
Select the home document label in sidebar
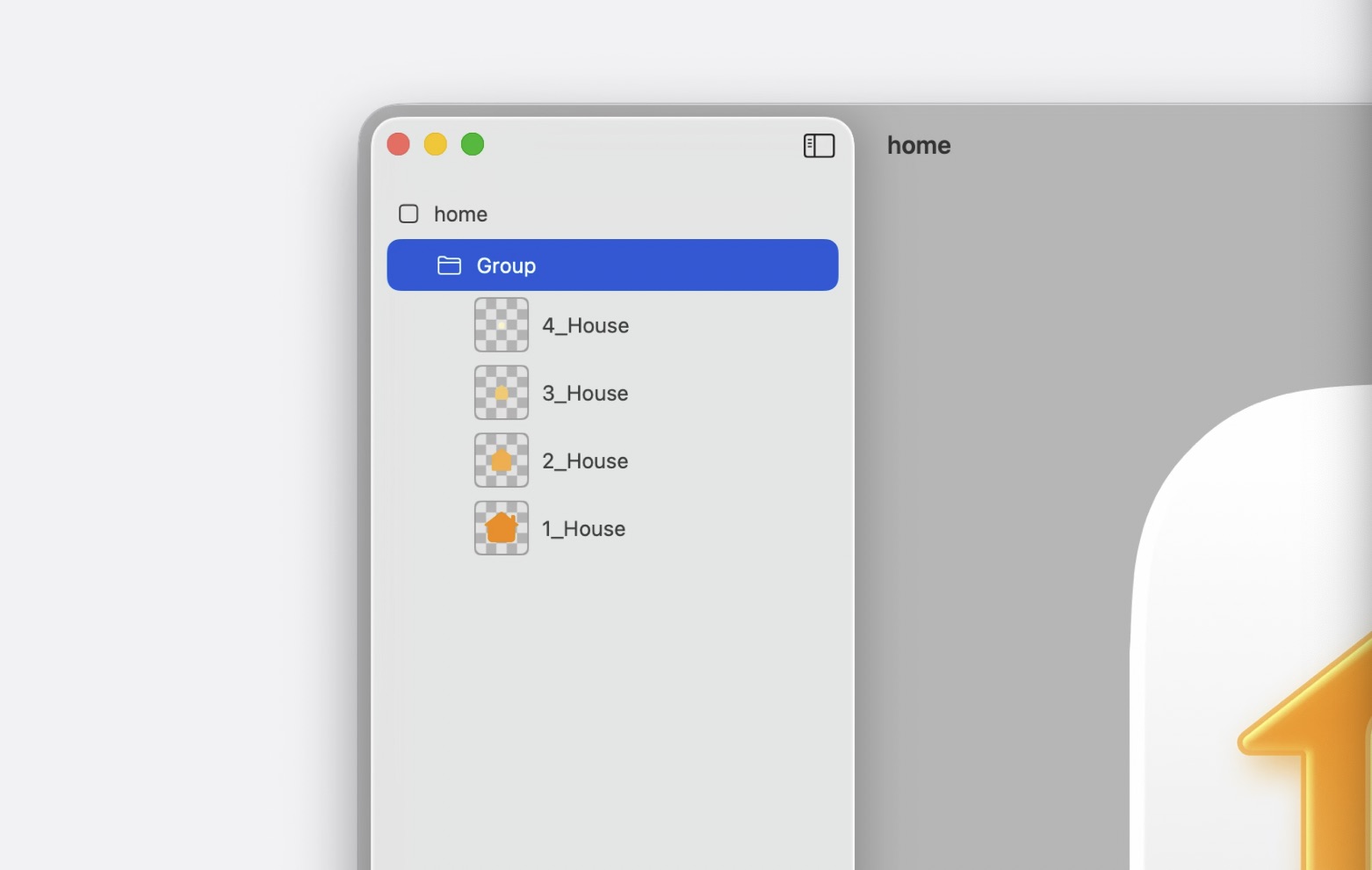point(460,214)
